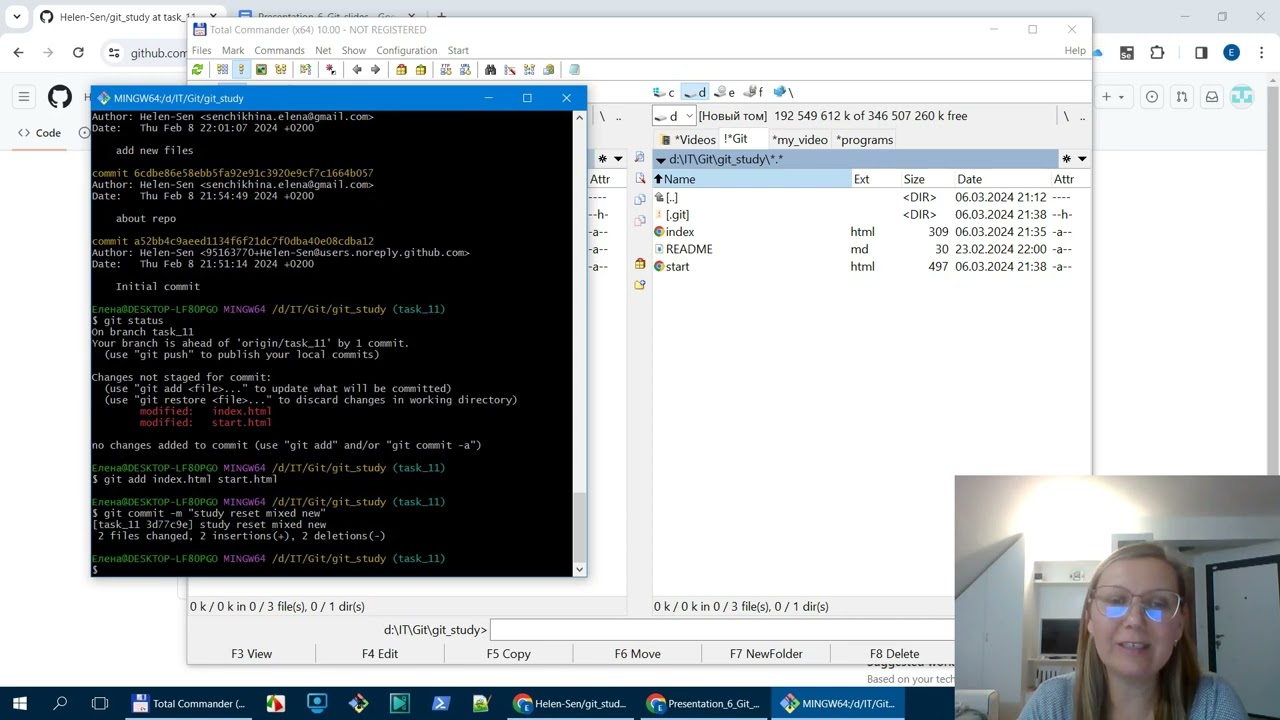Open right panel favorites asterisk button

pos(1066,160)
